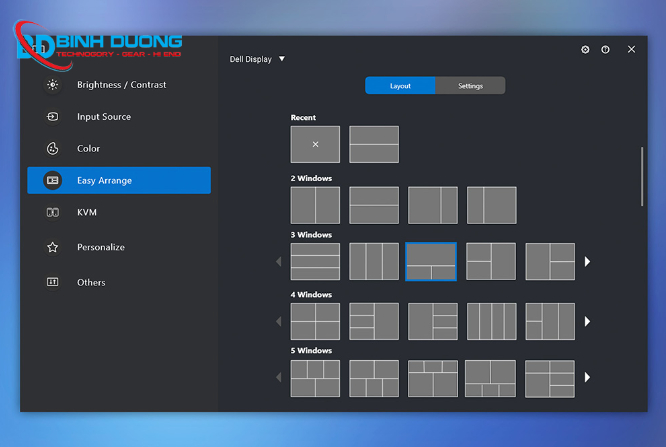Open the Easy Arrange menu item
This screenshot has width=666, height=447.
119,180
